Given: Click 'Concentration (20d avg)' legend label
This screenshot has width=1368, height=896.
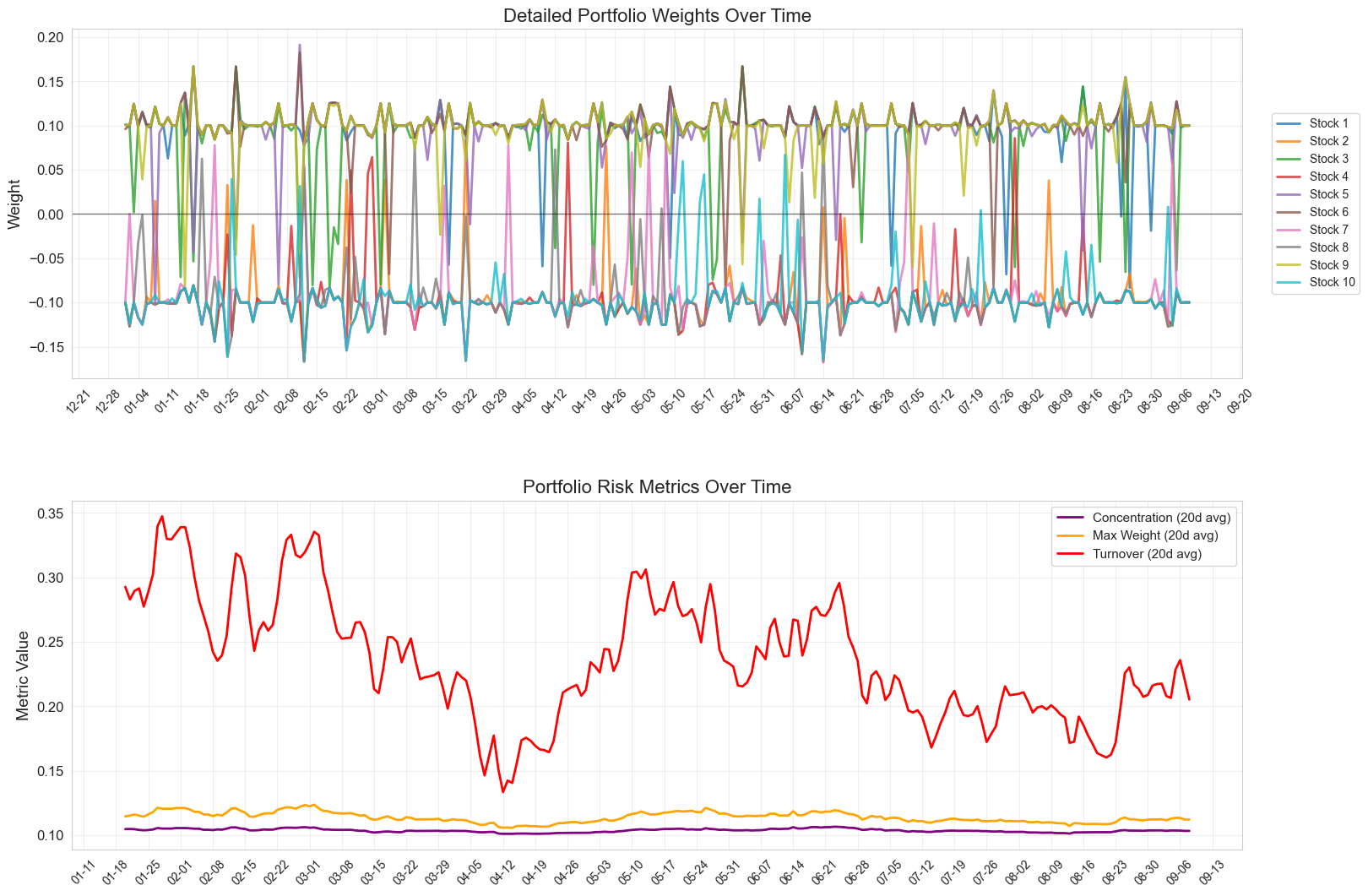Looking at the screenshot, I should (1161, 518).
